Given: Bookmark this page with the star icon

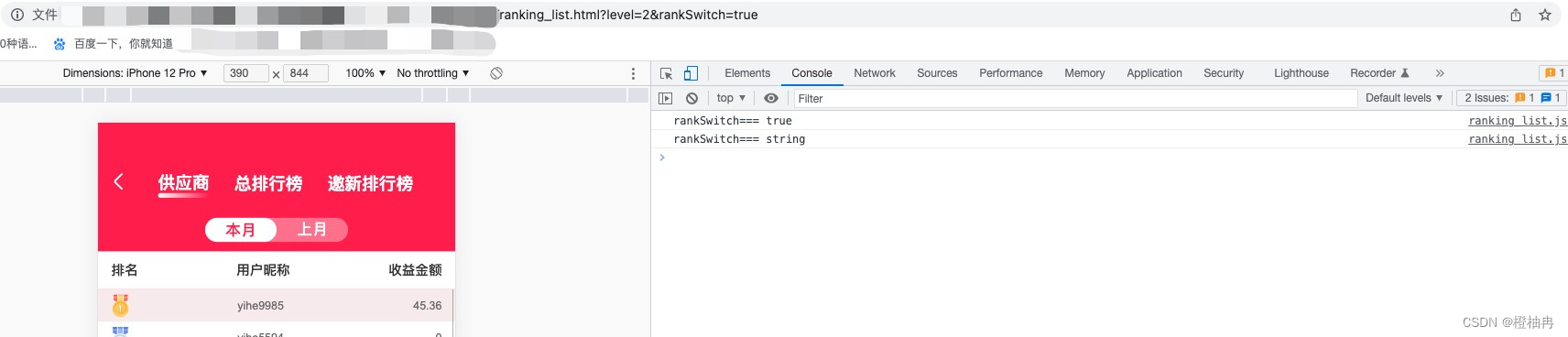Looking at the screenshot, I should 1545,15.
